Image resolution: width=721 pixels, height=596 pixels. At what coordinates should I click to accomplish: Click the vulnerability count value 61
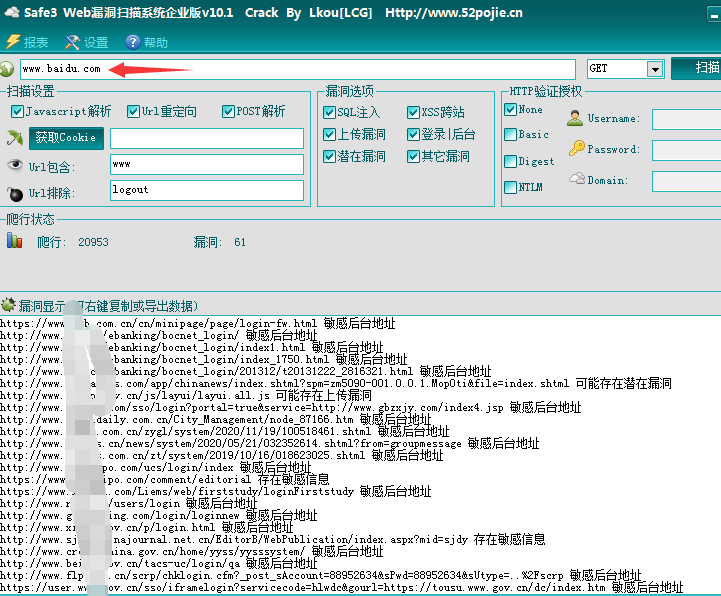click(x=240, y=242)
